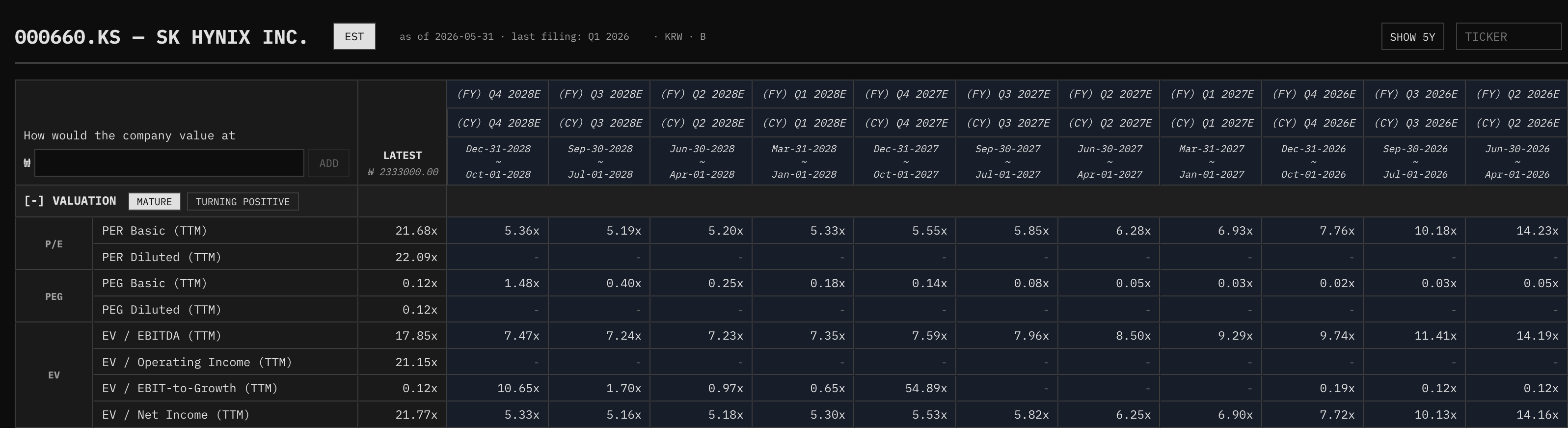Select the TURNING POSITIVE filter
Viewport: 1568px width, 428px height.
242,202
